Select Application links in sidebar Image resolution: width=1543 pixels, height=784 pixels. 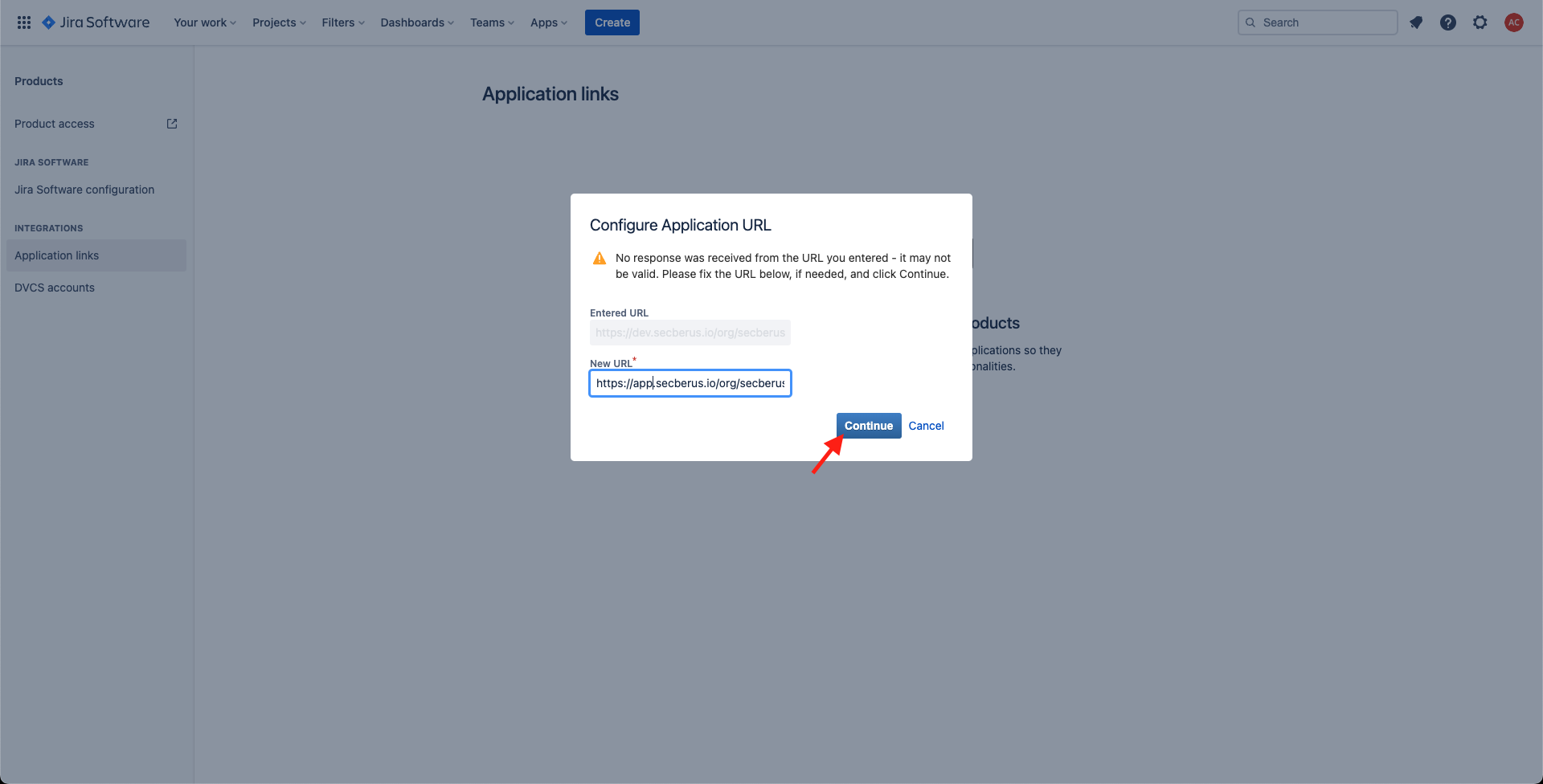click(96, 255)
